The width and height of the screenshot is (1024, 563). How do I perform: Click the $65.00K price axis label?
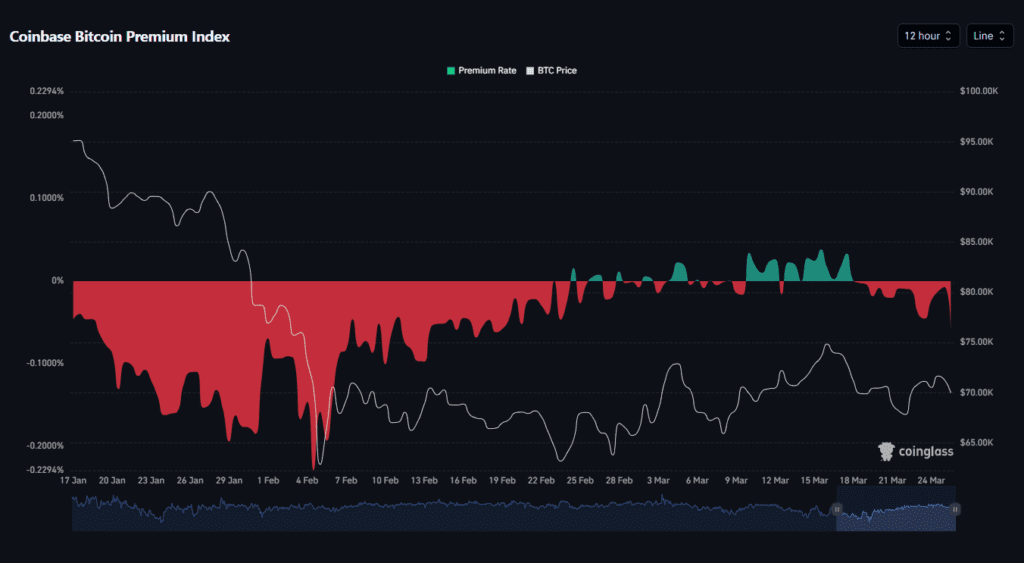click(x=977, y=442)
